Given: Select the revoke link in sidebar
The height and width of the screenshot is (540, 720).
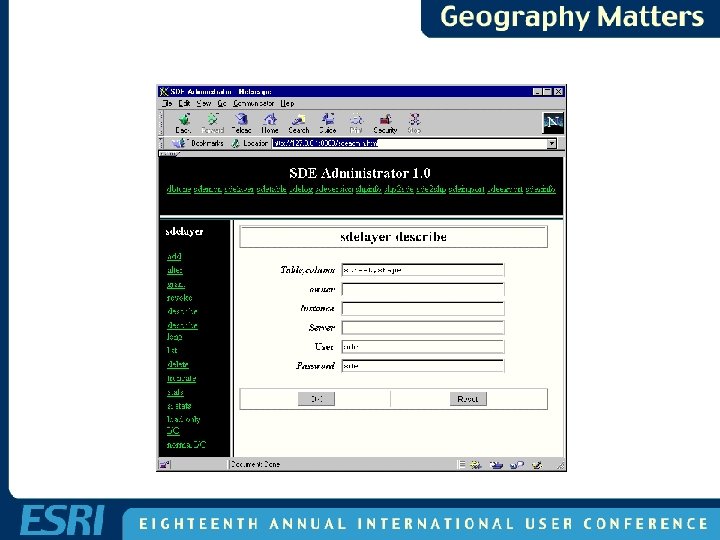Looking at the screenshot, I should coord(180,298).
